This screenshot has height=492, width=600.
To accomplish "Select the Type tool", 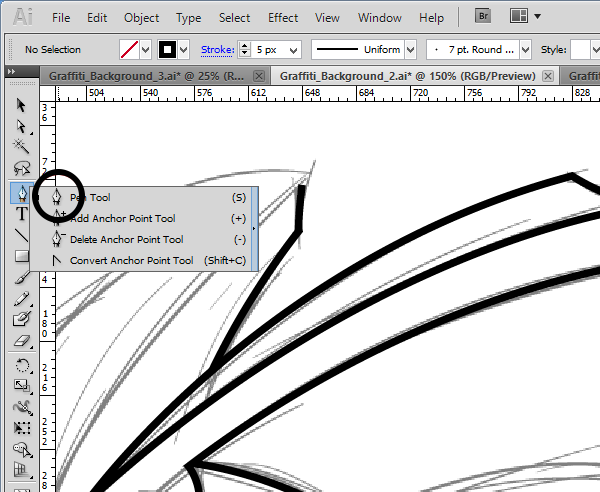I will point(21,214).
